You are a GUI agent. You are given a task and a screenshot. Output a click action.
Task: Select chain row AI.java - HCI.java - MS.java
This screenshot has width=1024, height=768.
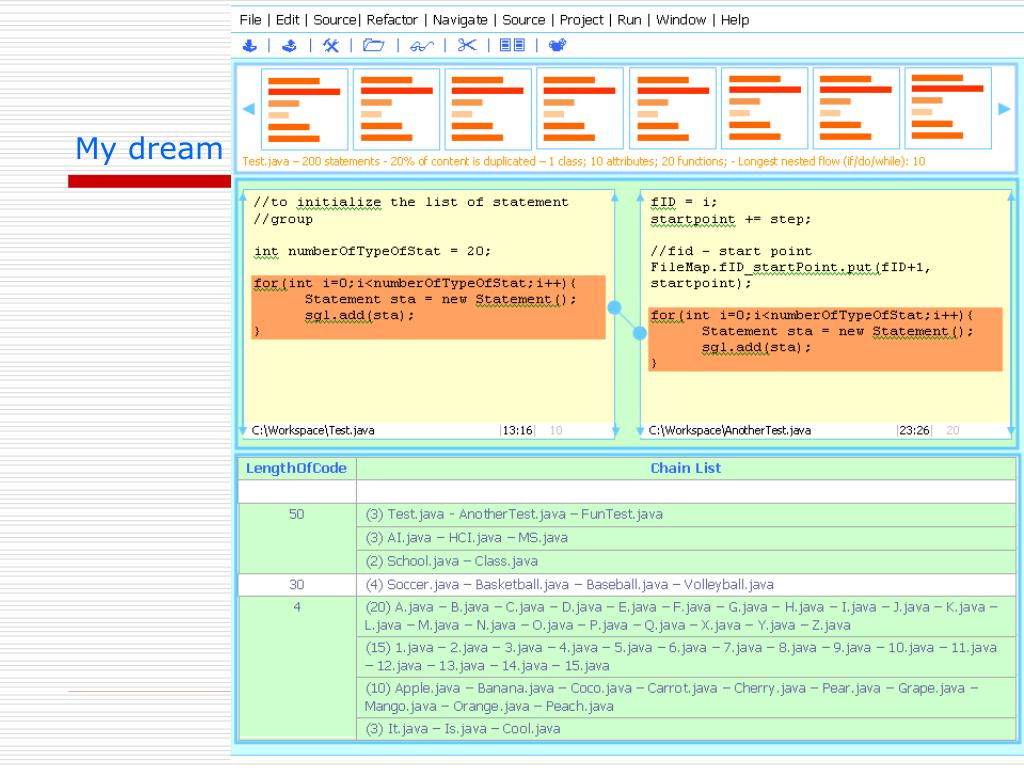point(686,538)
